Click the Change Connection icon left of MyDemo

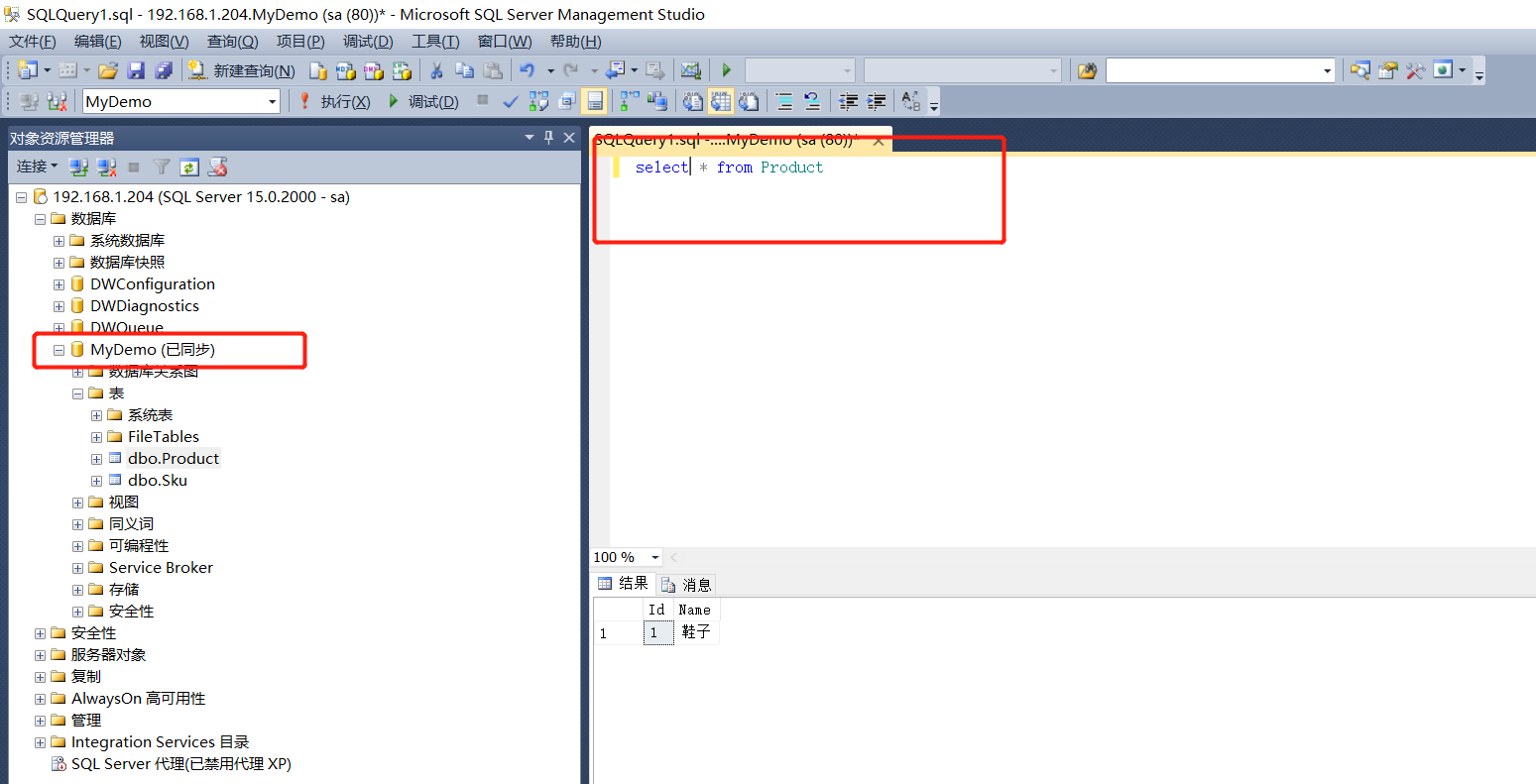(57, 101)
